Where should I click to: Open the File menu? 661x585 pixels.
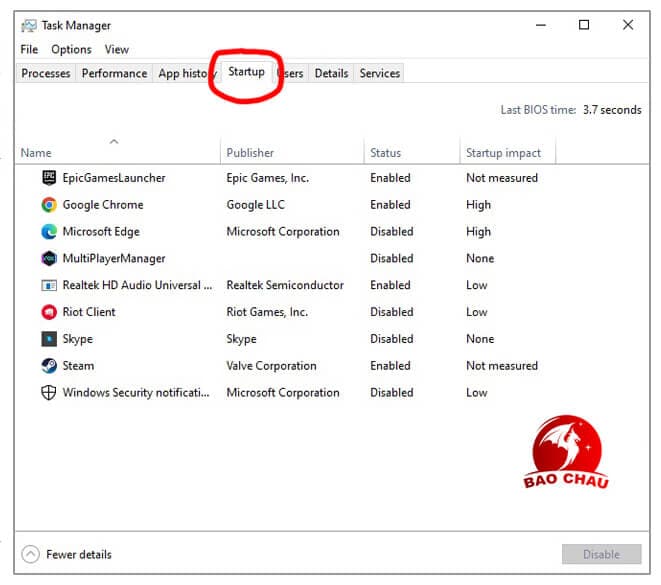[x=29, y=49]
